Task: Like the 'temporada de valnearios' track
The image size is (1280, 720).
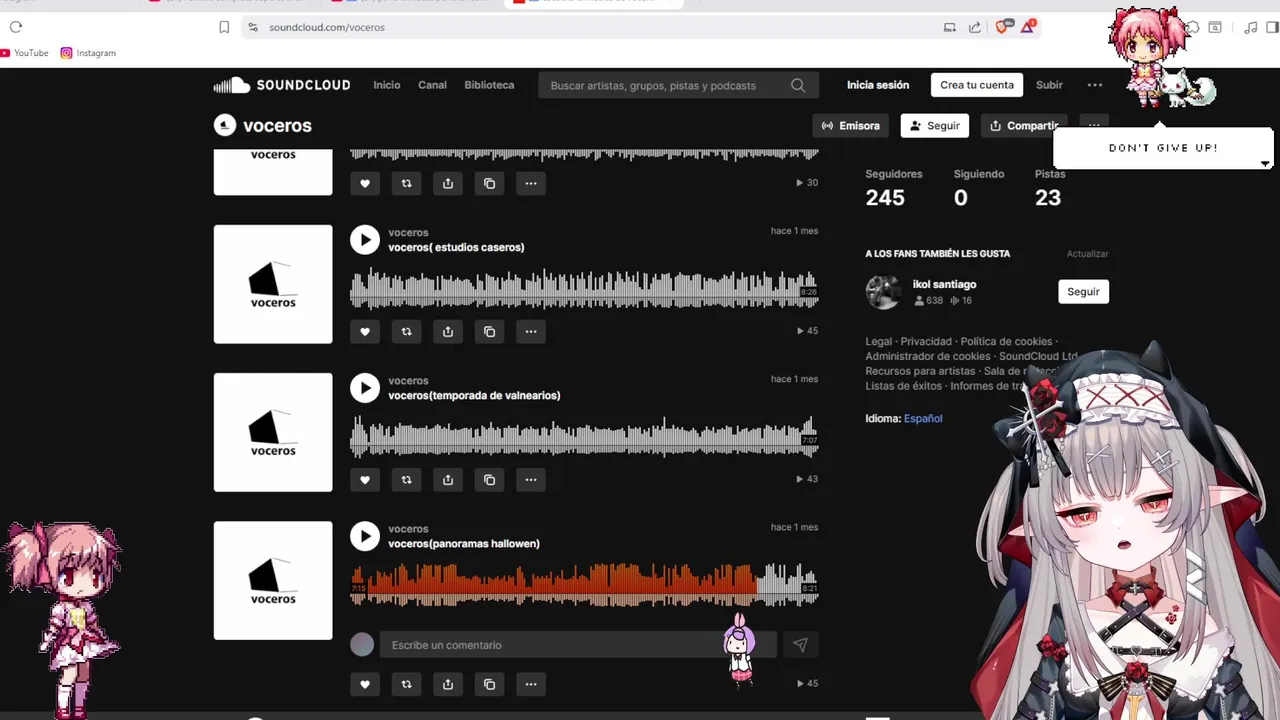Action: point(365,479)
